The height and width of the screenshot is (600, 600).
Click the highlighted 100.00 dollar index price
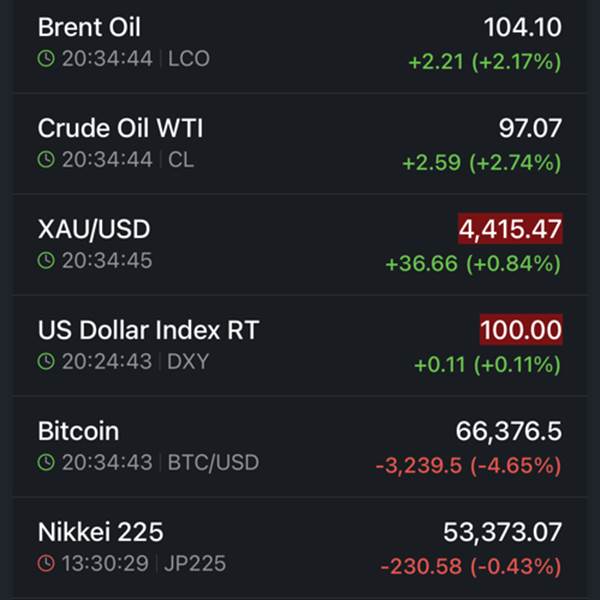521,330
